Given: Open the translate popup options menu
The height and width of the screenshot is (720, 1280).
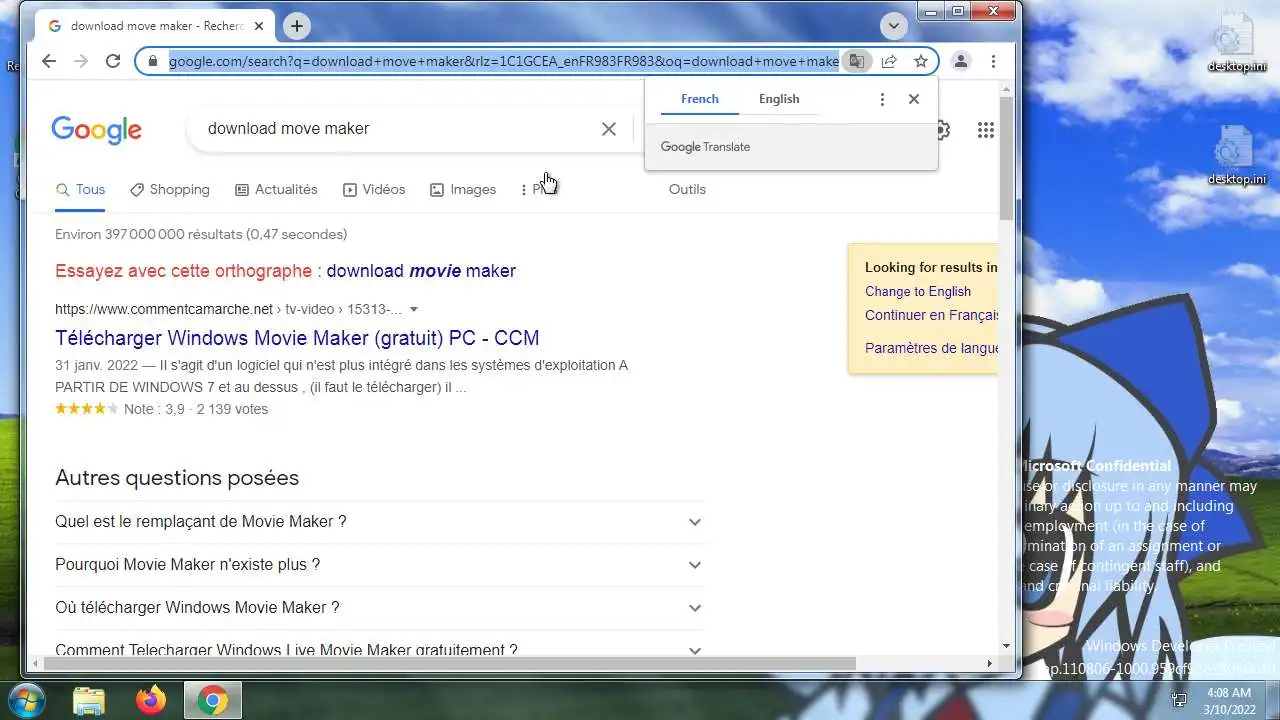Looking at the screenshot, I should [x=881, y=99].
